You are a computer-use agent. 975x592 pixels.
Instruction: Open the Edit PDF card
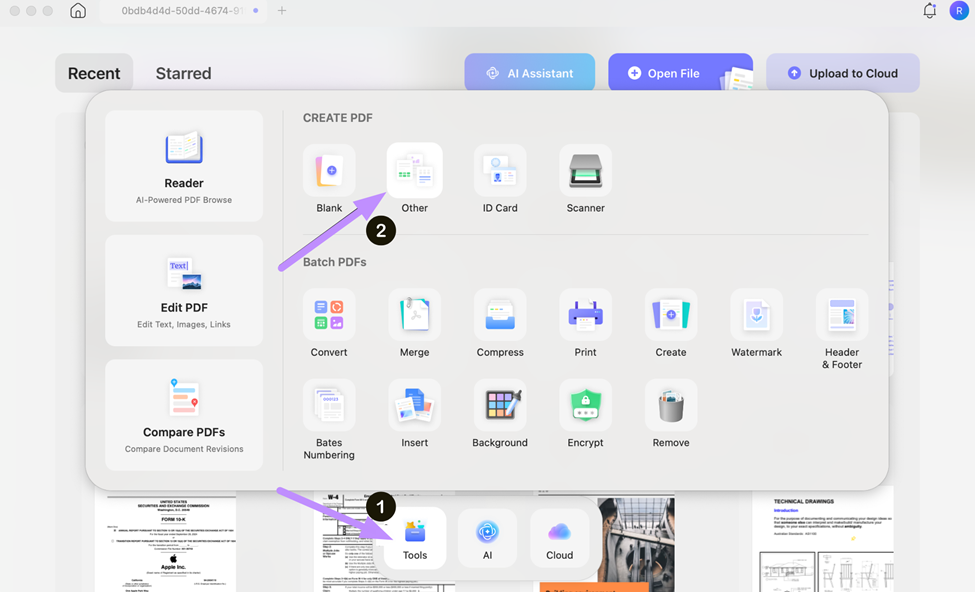point(184,290)
